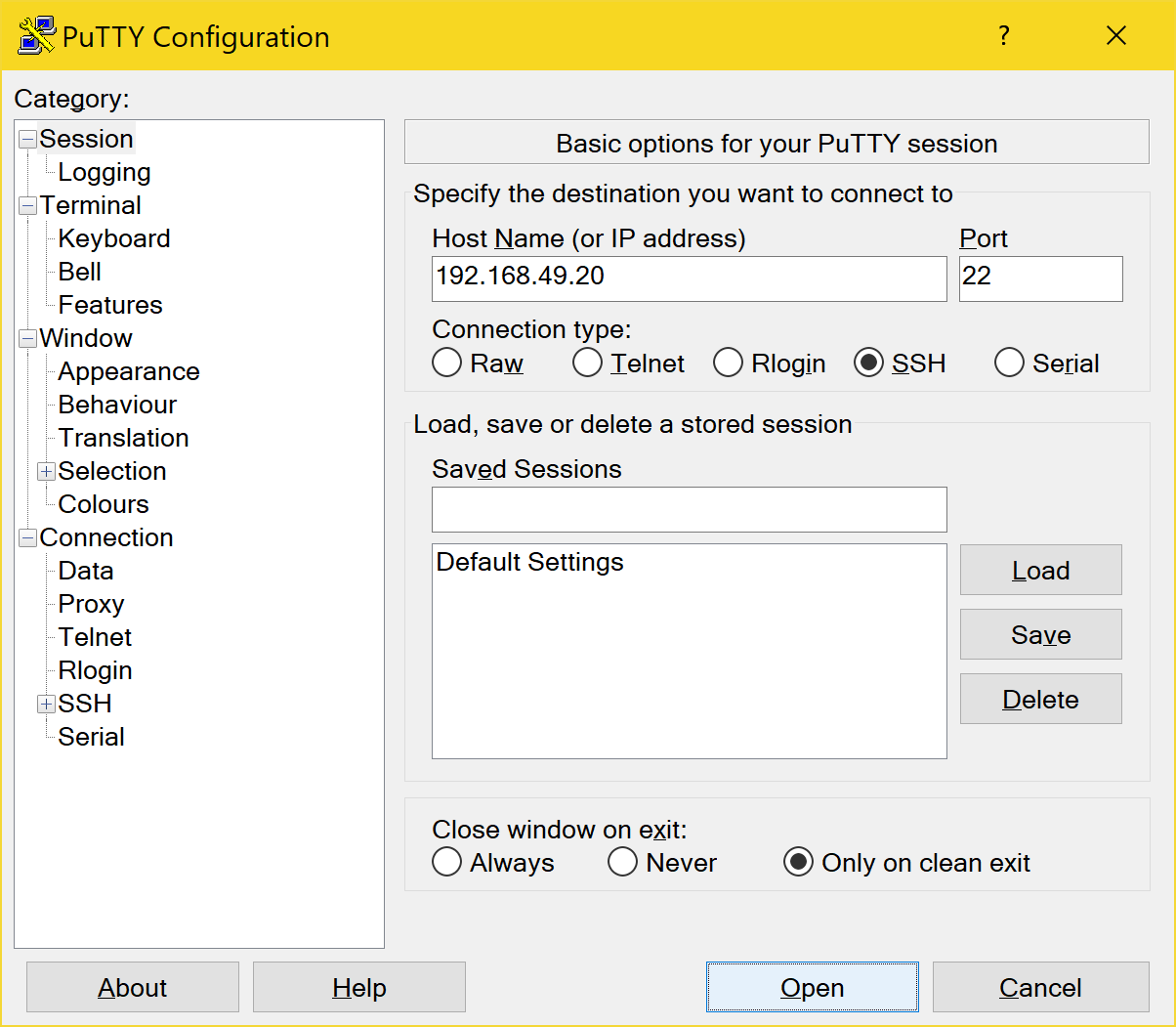
Task: Switch to the Keyboard settings page
Action: 113,238
